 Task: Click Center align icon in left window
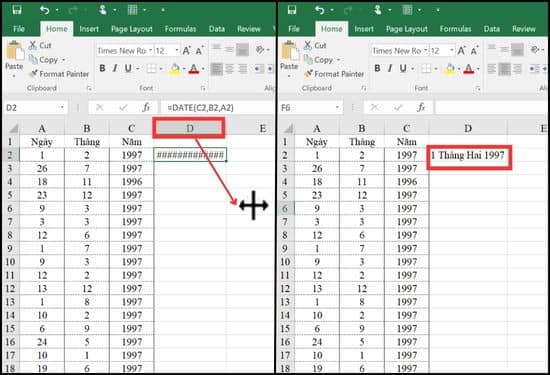pyautogui.click(x=230, y=68)
